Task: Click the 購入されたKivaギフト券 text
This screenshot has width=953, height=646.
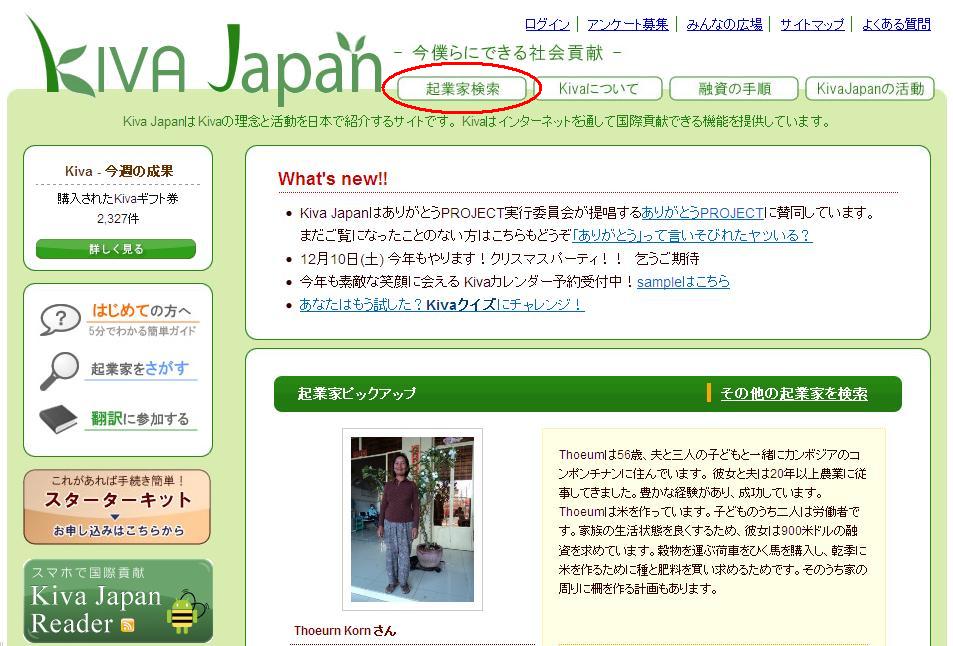Action: tap(118, 199)
